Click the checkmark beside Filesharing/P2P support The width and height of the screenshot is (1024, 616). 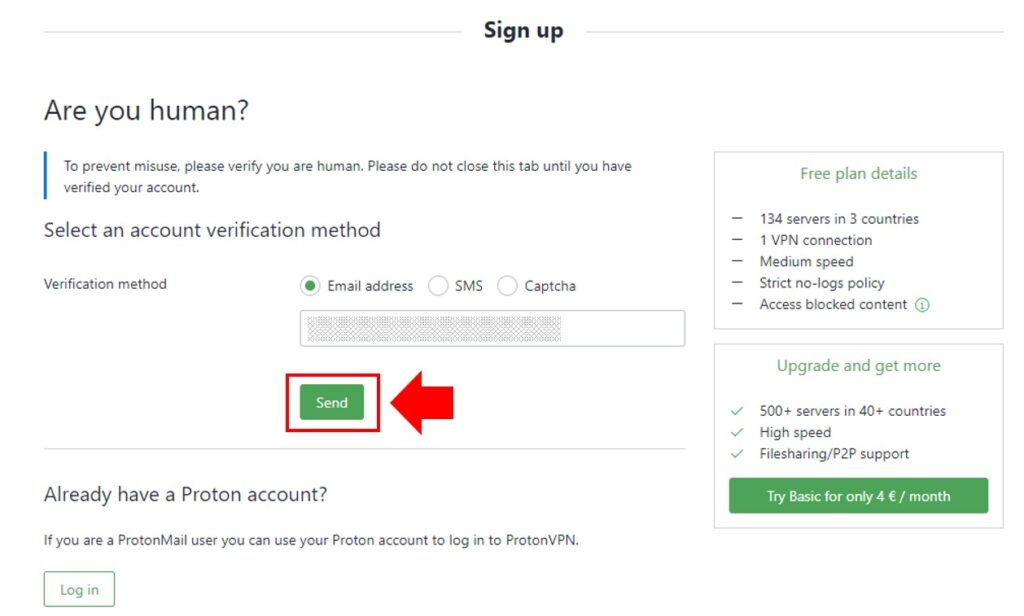point(736,453)
